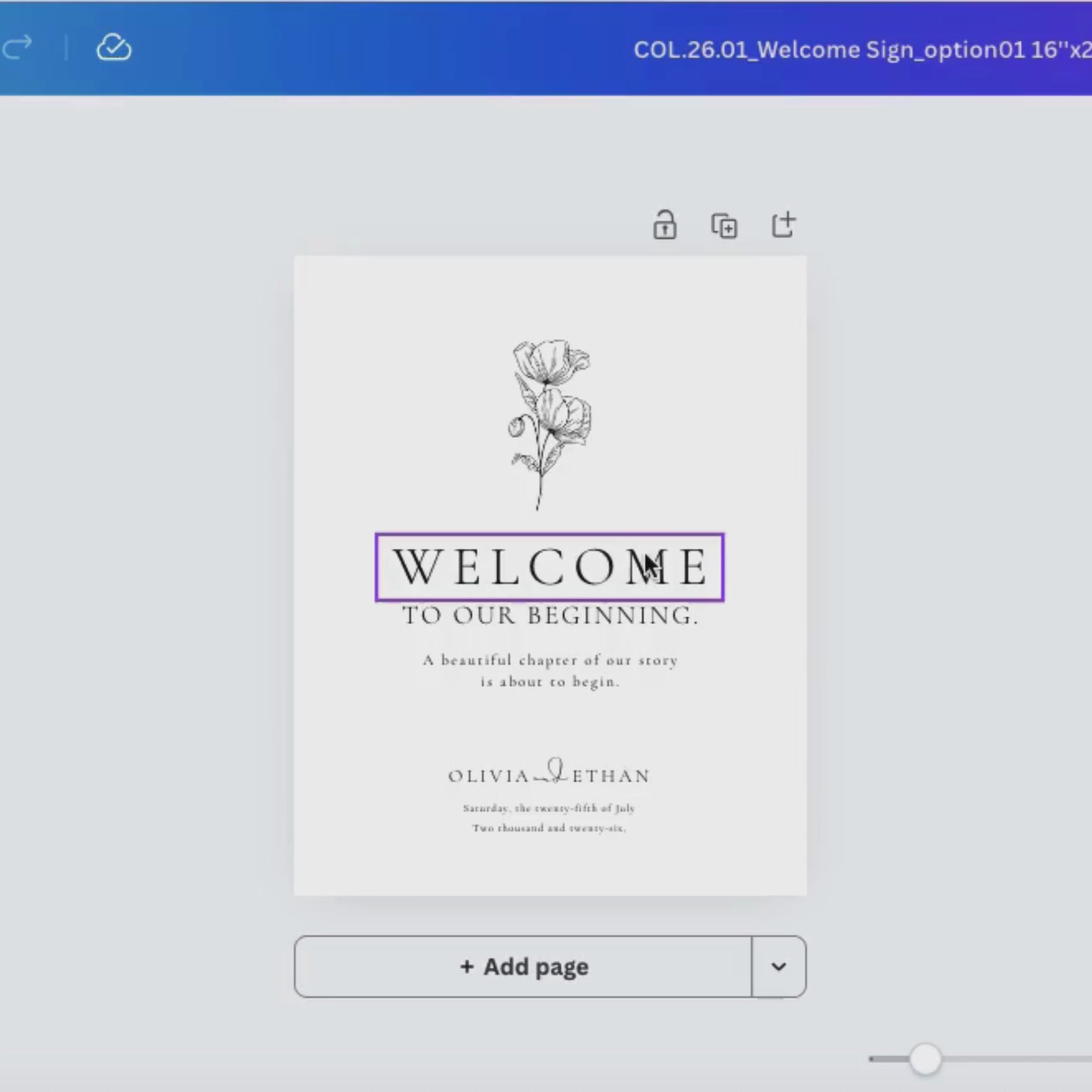Select the OLIVIA name text
Image resolution: width=1092 pixels, height=1092 pixels.
click(489, 776)
